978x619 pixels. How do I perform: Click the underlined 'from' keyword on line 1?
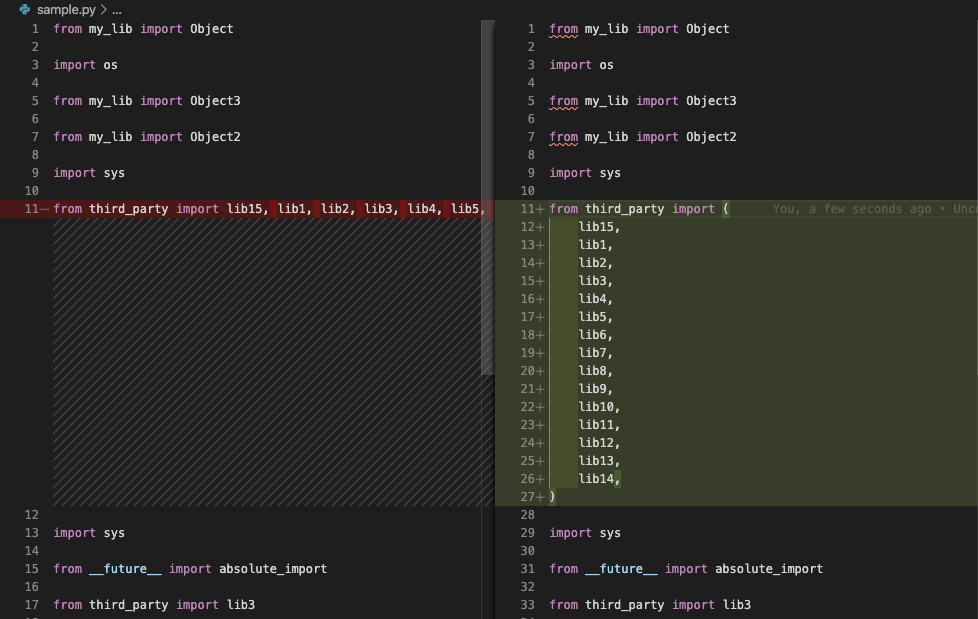pos(563,28)
